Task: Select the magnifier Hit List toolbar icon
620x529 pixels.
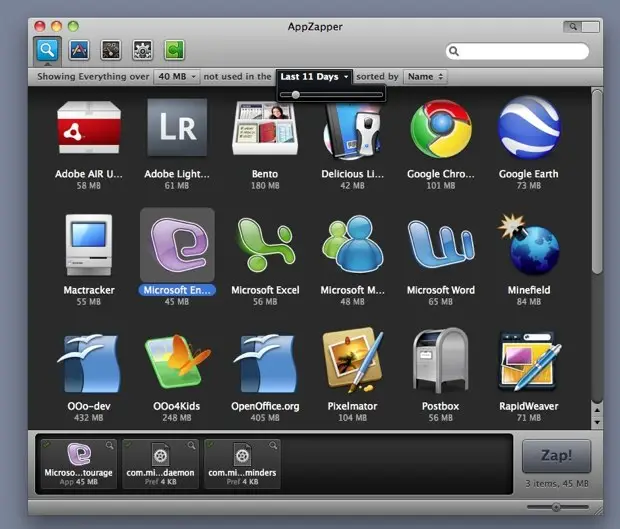Action: pos(47,50)
